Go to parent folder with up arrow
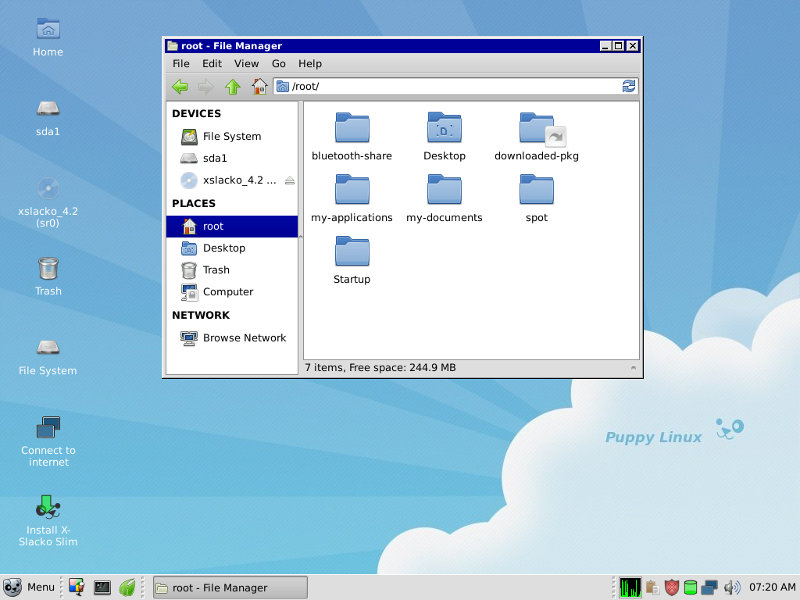This screenshot has height=600, width=800. coord(233,87)
